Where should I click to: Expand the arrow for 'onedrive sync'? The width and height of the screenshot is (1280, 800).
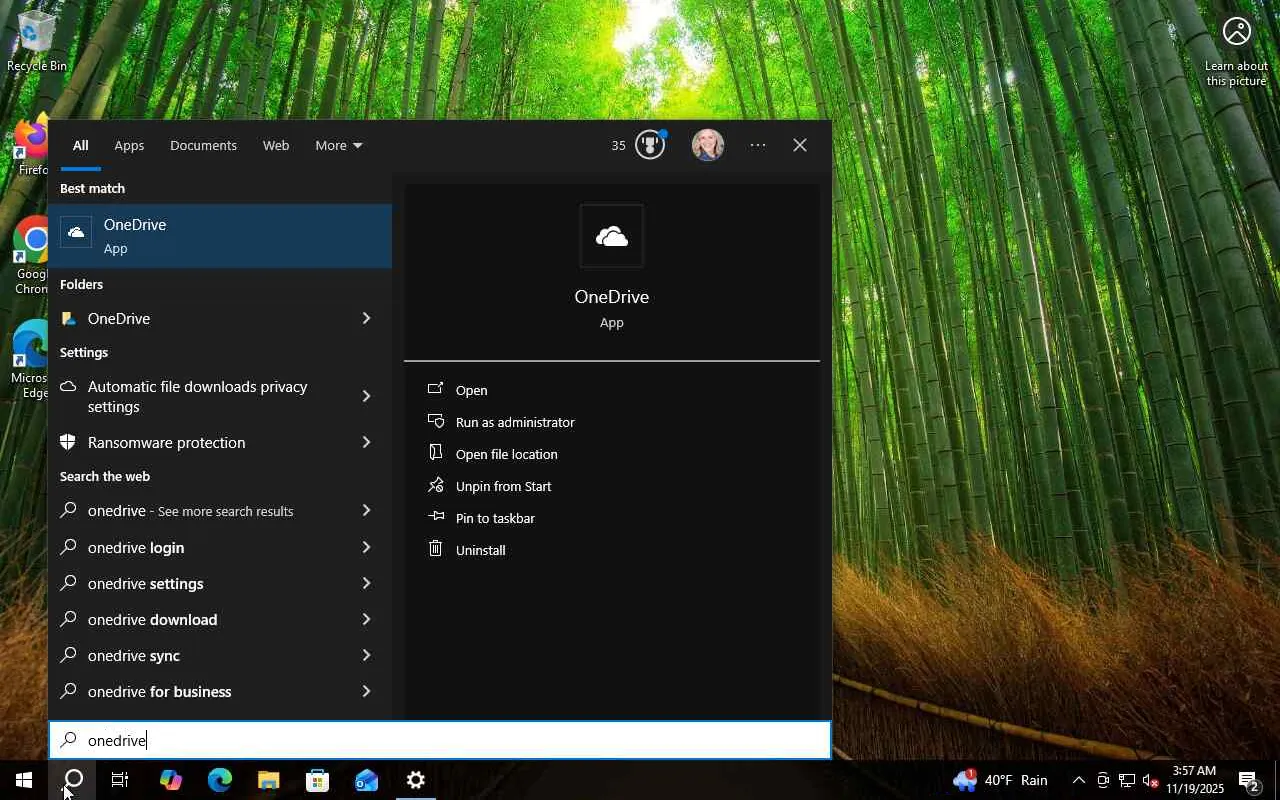pos(367,655)
